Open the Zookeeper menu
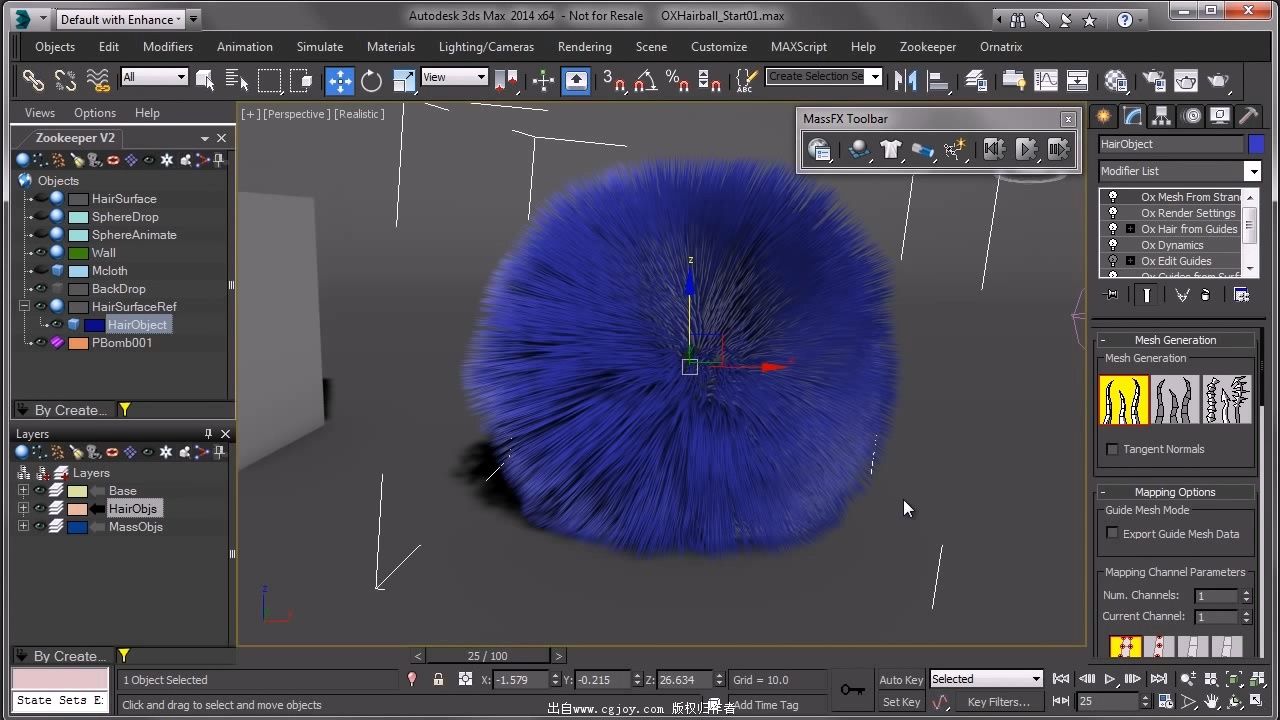Screen dimensions: 1280x720 928,47
